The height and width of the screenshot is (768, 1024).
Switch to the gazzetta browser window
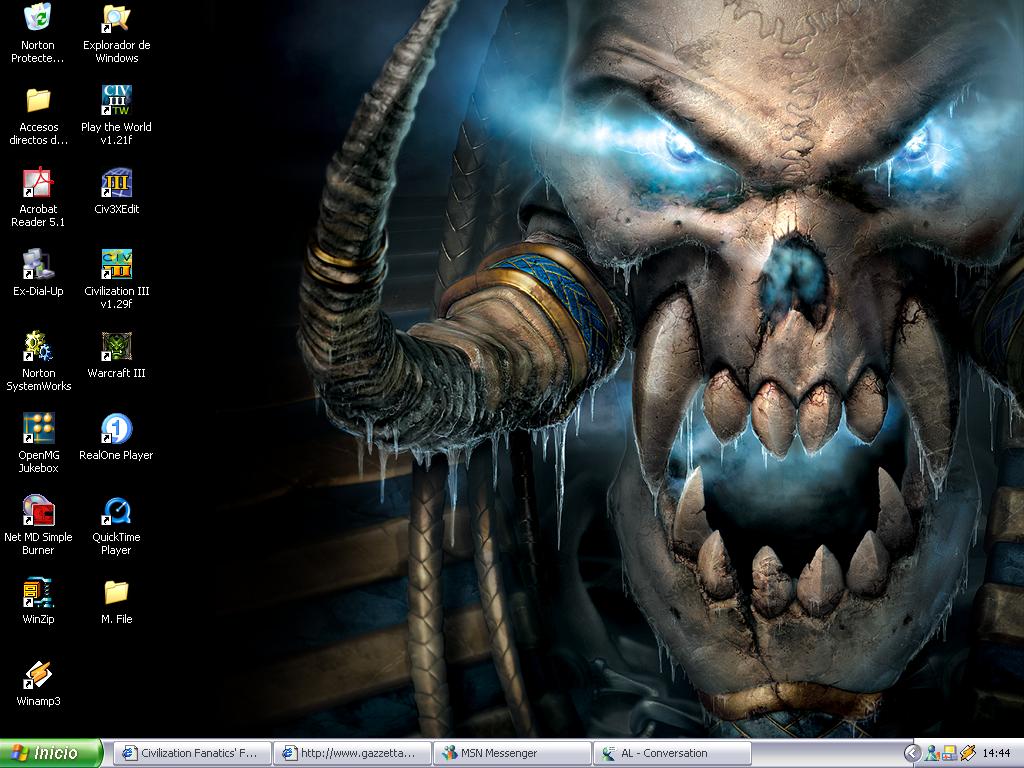pyautogui.click(x=353, y=753)
